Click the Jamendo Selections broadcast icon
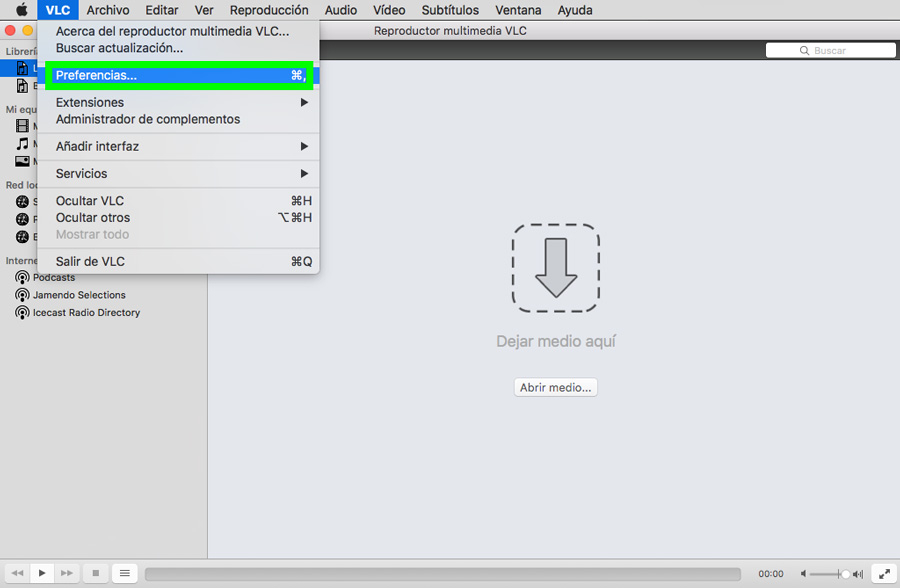Viewport: 900px width, 588px height. point(22,295)
